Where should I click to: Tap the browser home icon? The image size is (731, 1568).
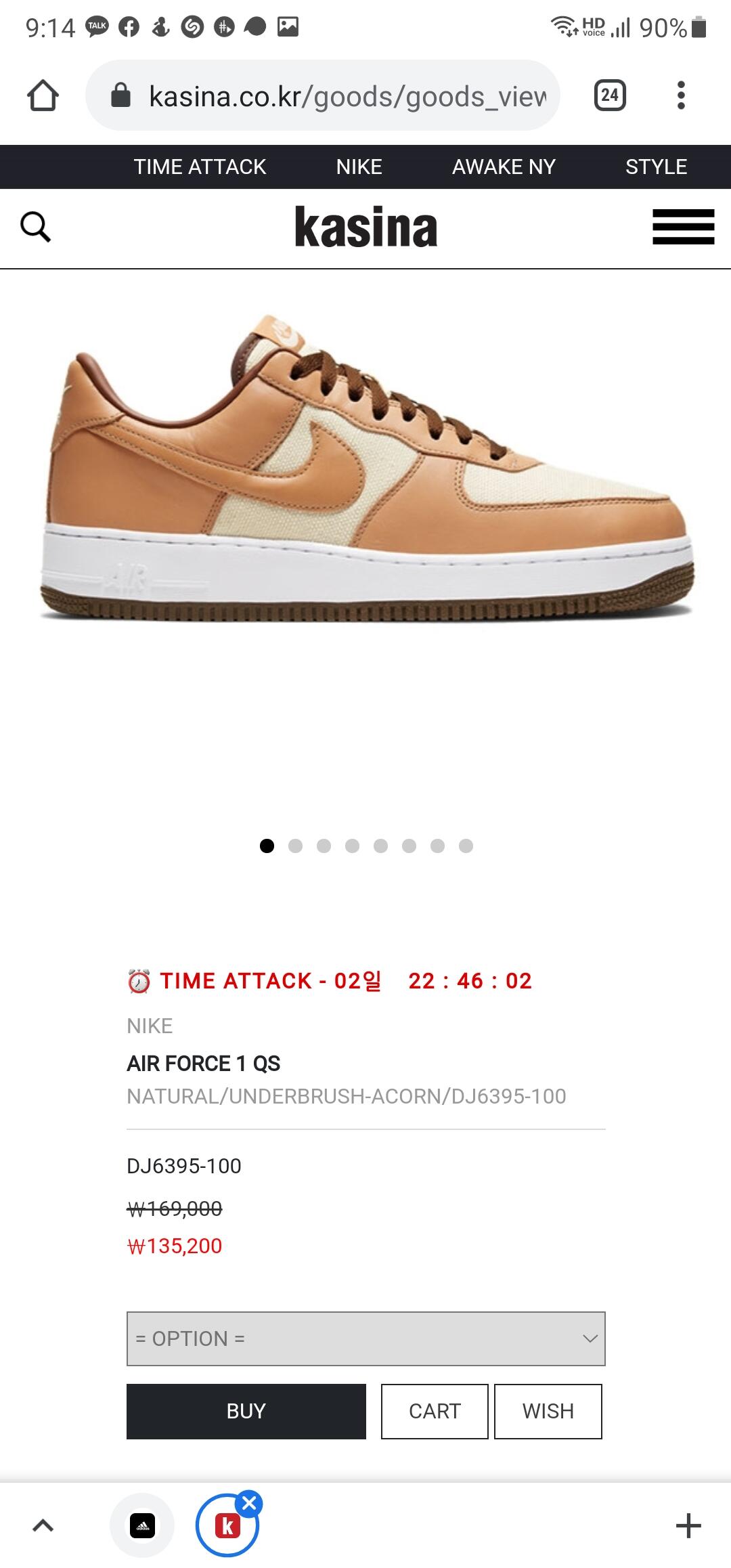pos(43,95)
